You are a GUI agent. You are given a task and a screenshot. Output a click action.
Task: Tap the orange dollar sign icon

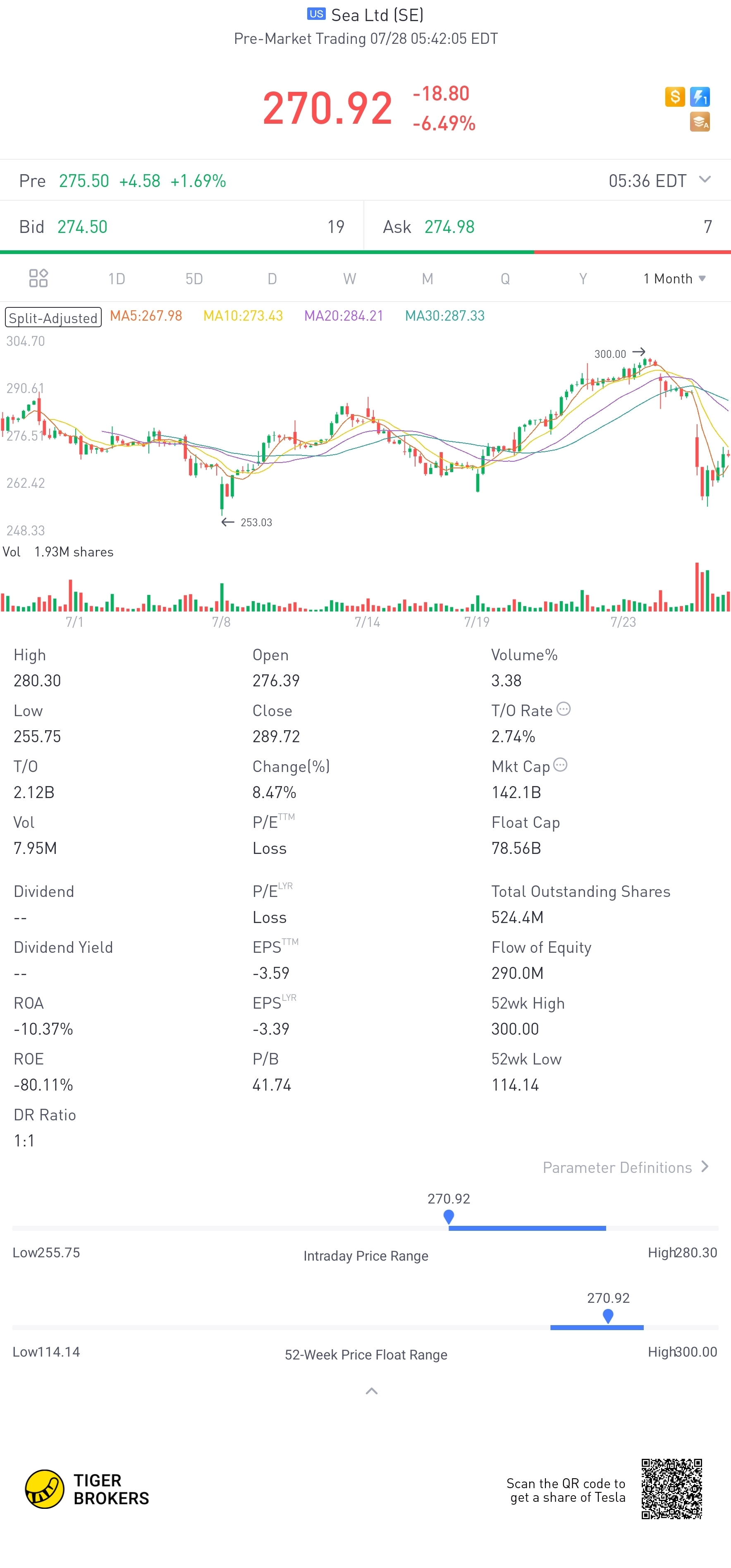[x=674, y=96]
